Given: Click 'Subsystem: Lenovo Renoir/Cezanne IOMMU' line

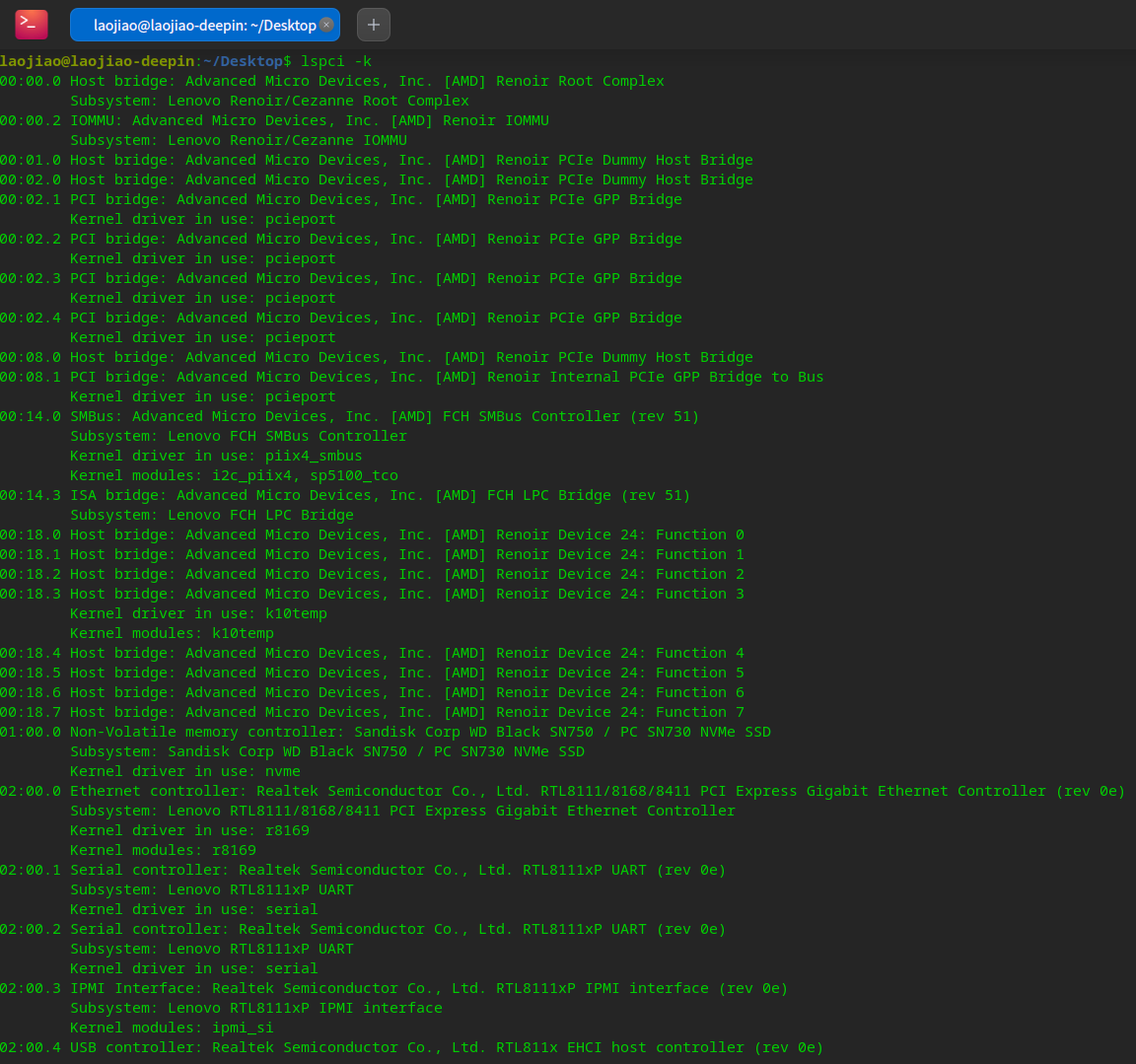Looking at the screenshot, I should tap(239, 140).
